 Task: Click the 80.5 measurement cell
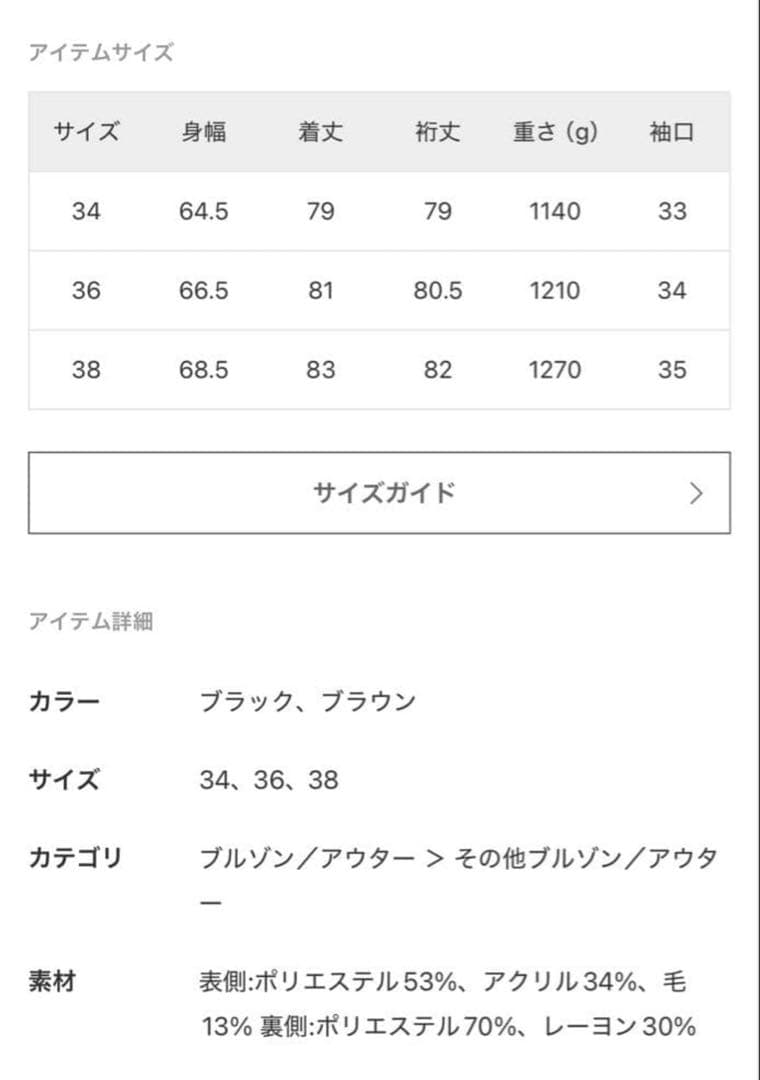437,290
